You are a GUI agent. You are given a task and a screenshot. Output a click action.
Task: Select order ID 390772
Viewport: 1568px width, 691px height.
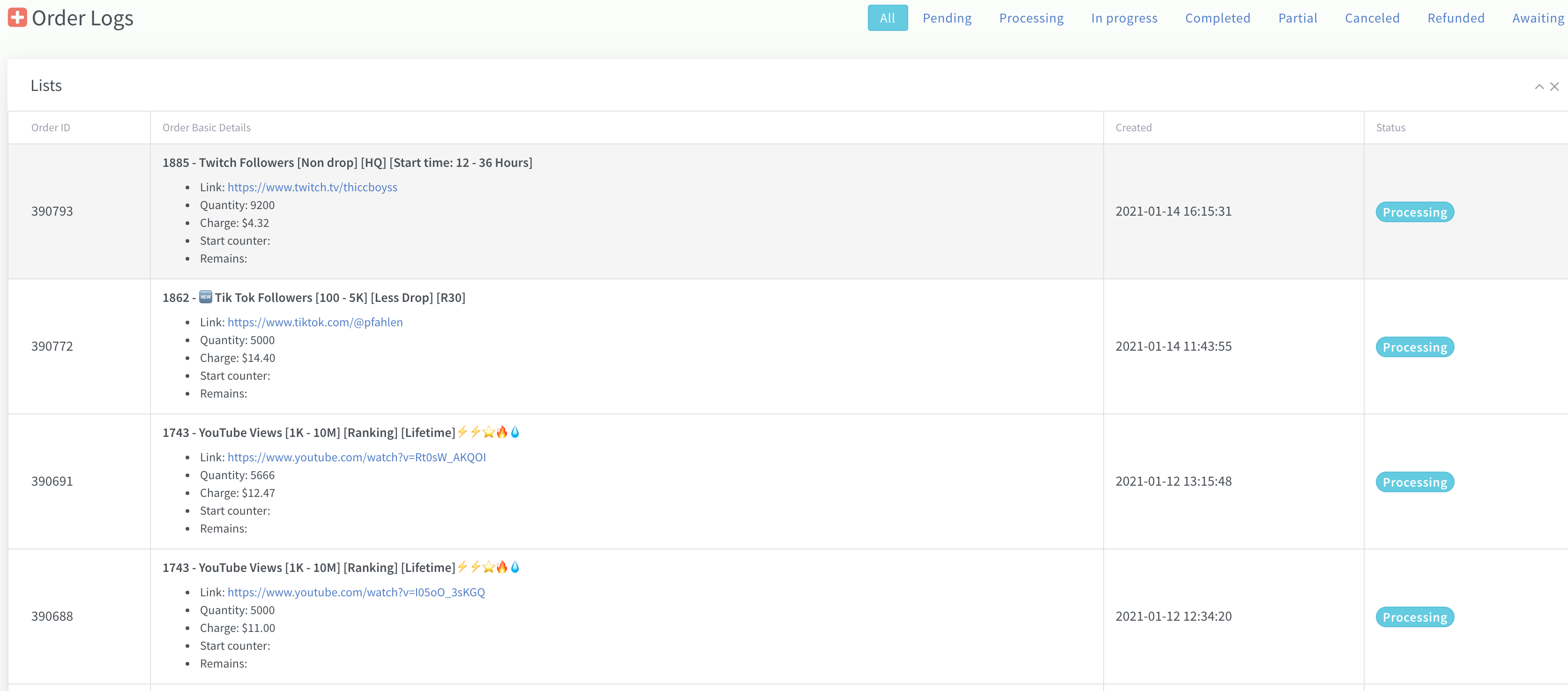tap(52, 346)
